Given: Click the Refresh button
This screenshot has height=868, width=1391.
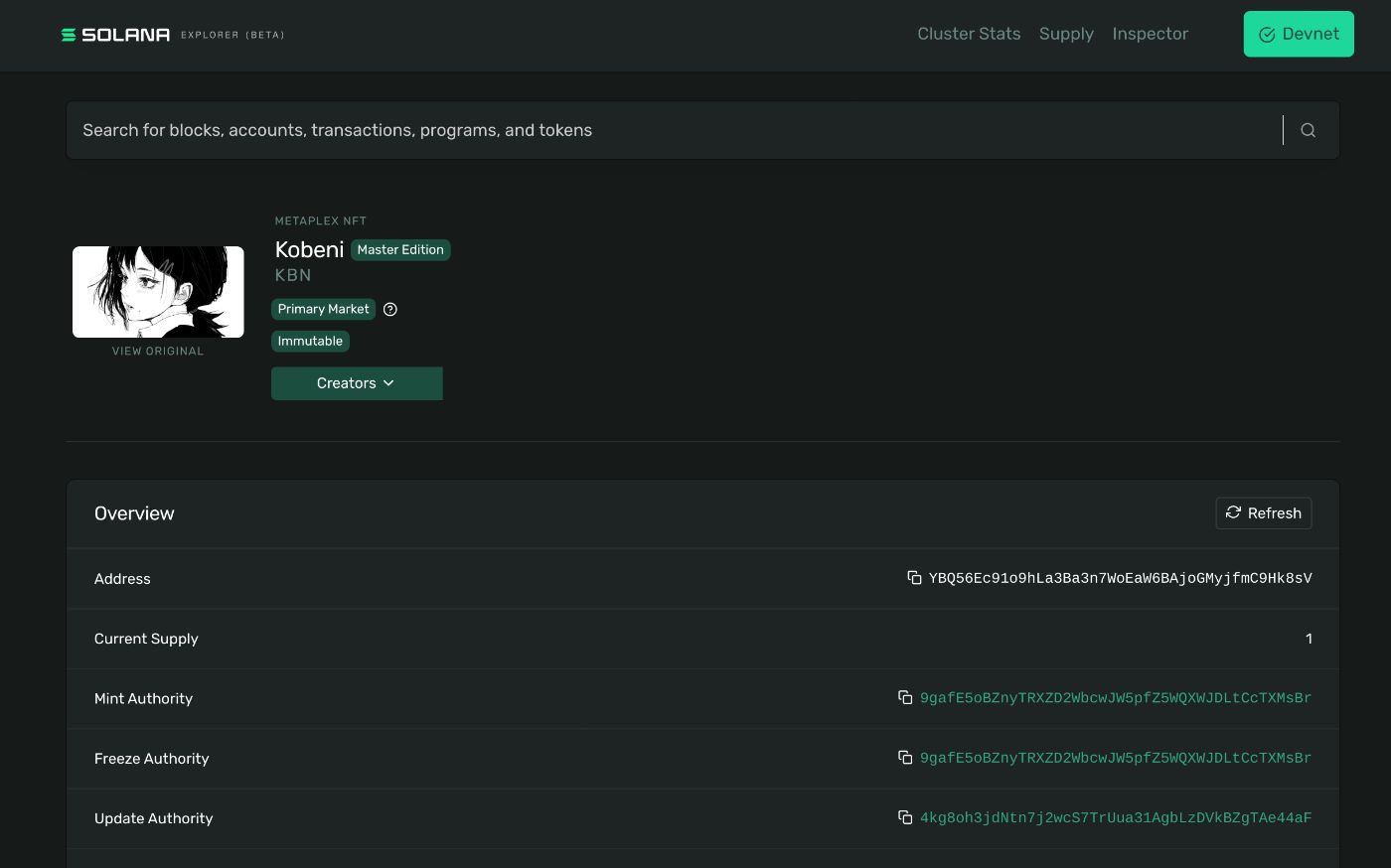Looking at the screenshot, I should (x=1263, y=513).
